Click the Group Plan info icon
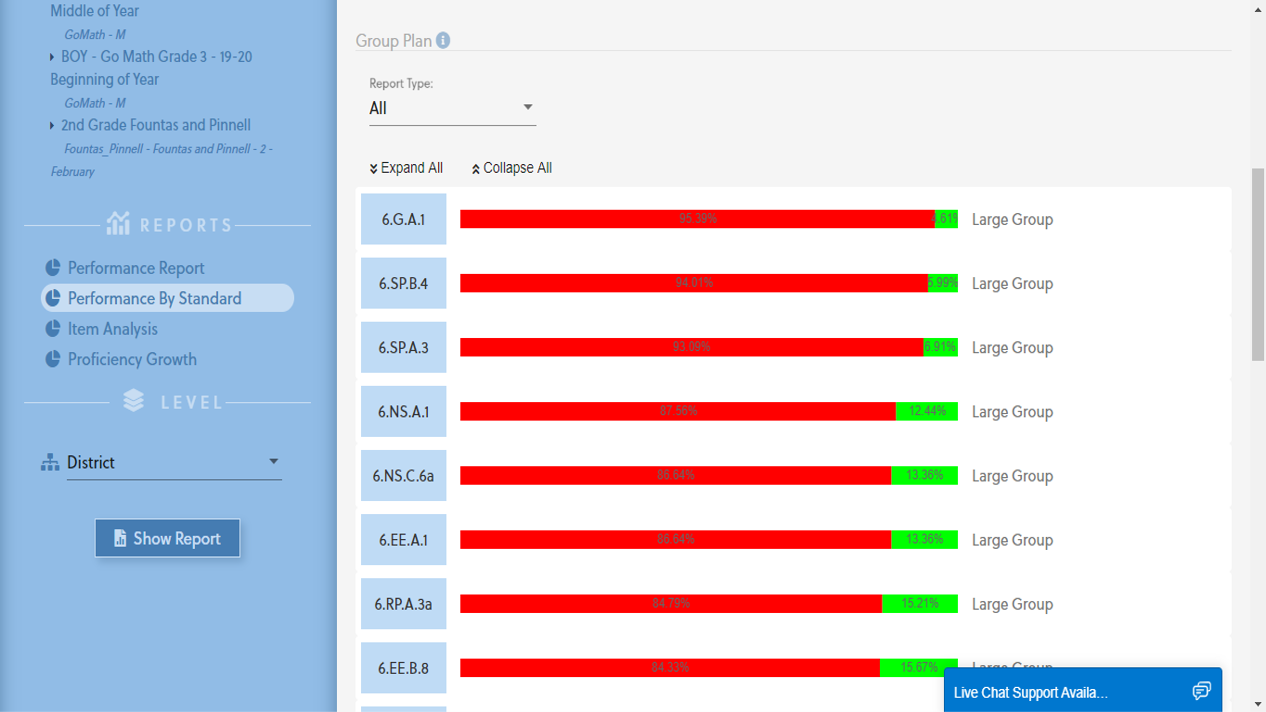Viewport: 1266px width, 712px height. (443, 41)
